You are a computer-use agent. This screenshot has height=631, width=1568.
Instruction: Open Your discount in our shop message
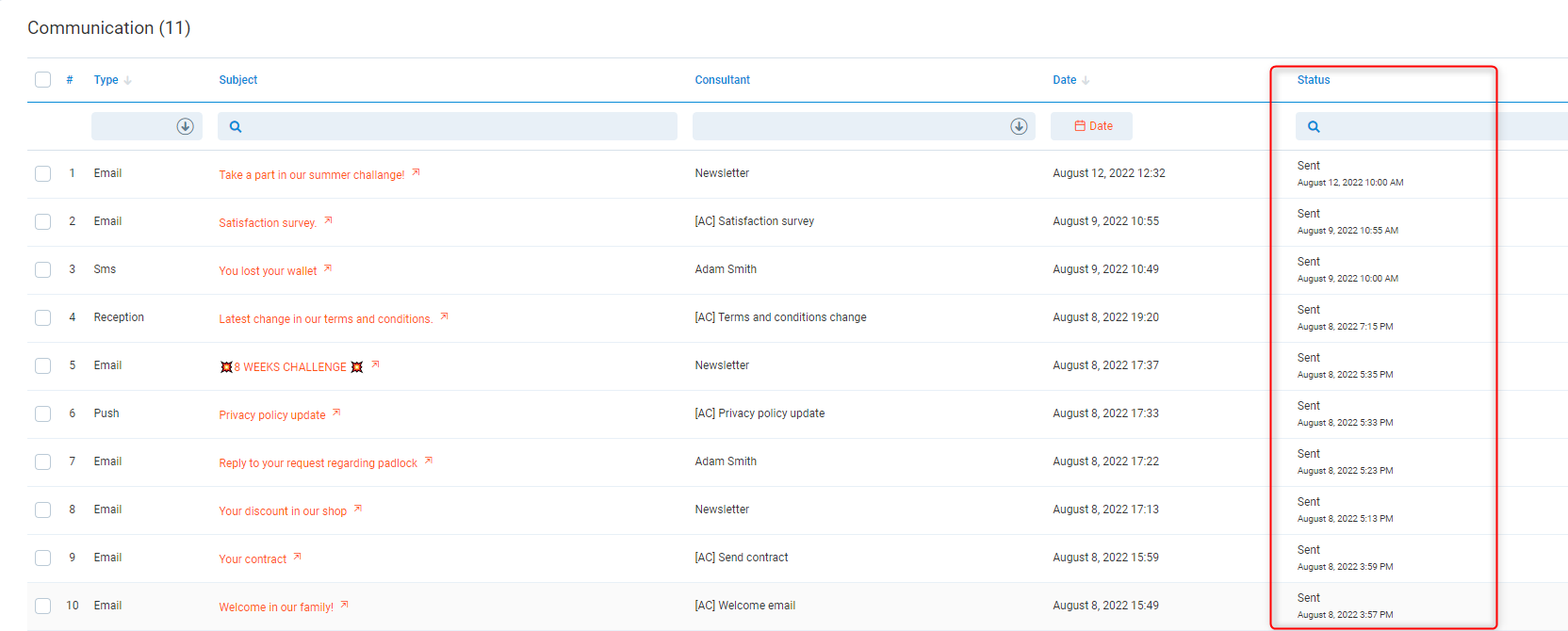coord(283,511)
